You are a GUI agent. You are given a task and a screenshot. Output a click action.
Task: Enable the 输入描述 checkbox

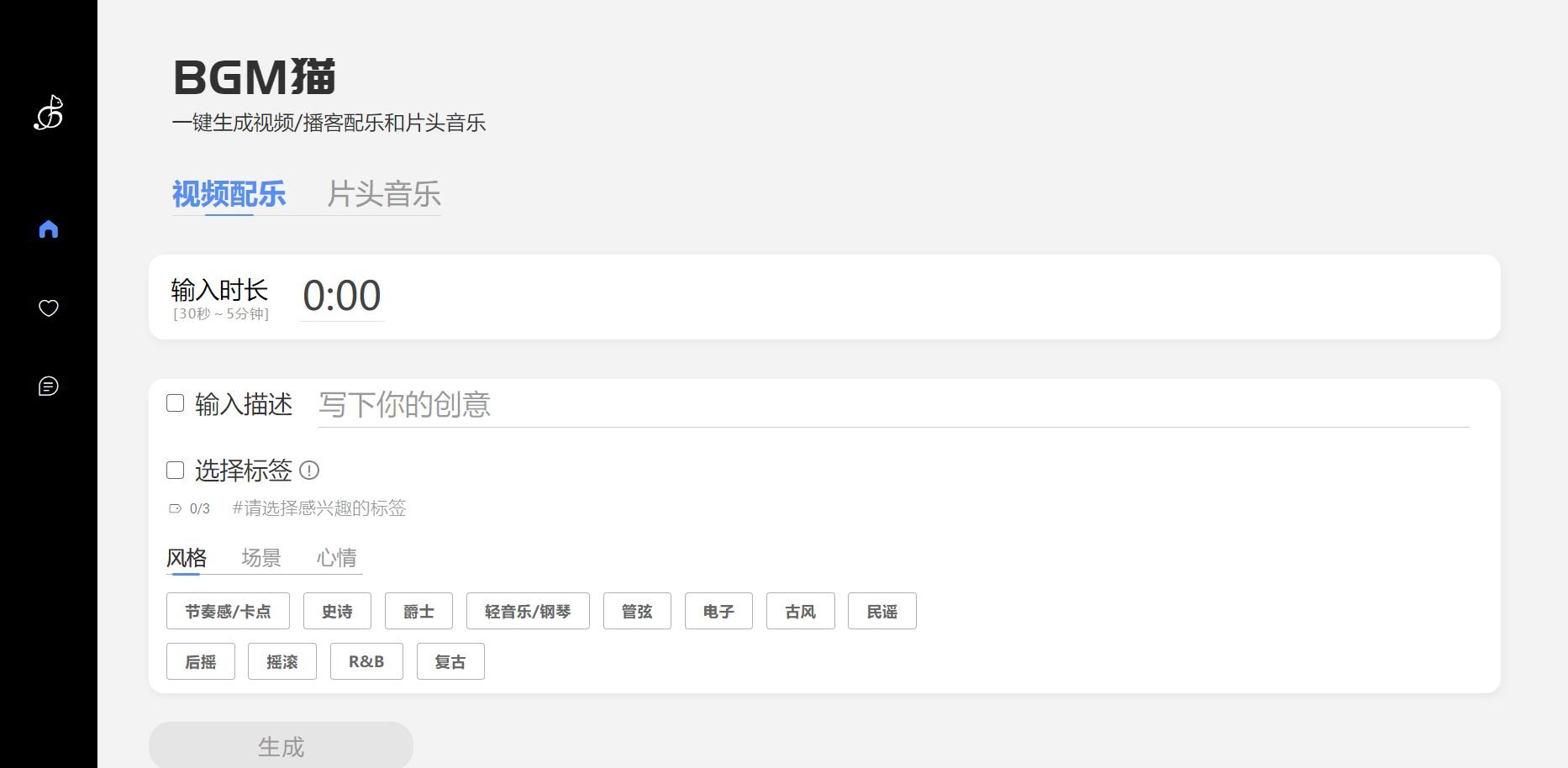175,403
